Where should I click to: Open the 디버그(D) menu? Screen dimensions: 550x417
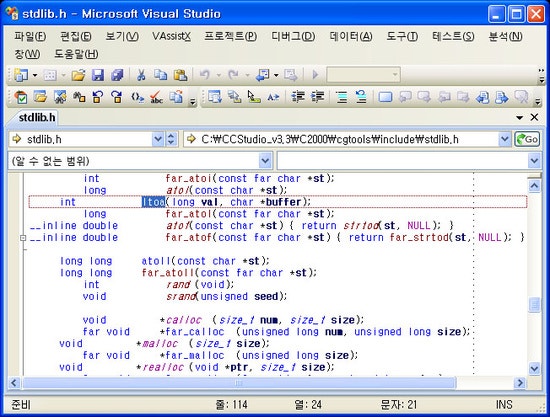tap(293, 36)
